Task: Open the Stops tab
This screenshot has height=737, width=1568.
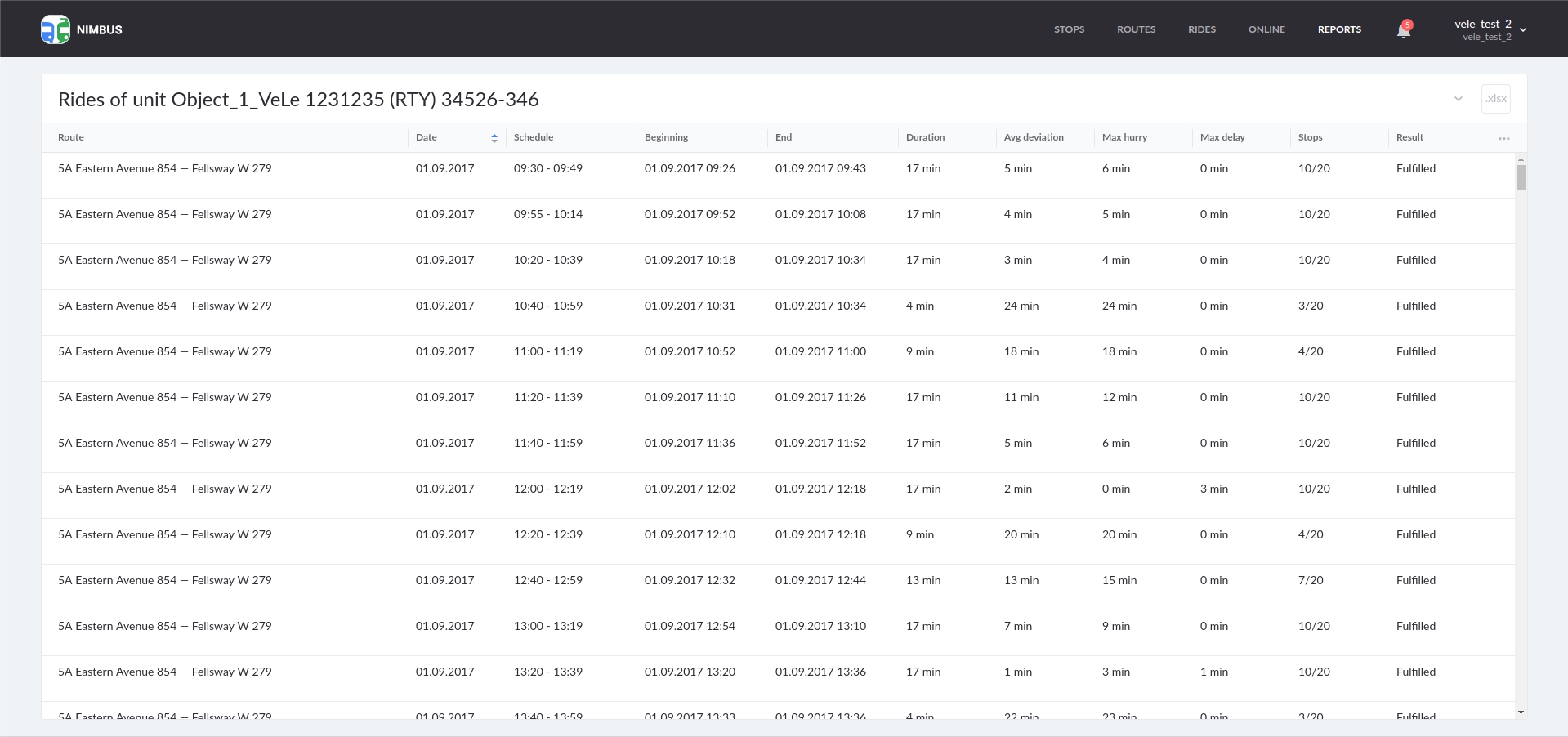Action: pos(1069,29)
